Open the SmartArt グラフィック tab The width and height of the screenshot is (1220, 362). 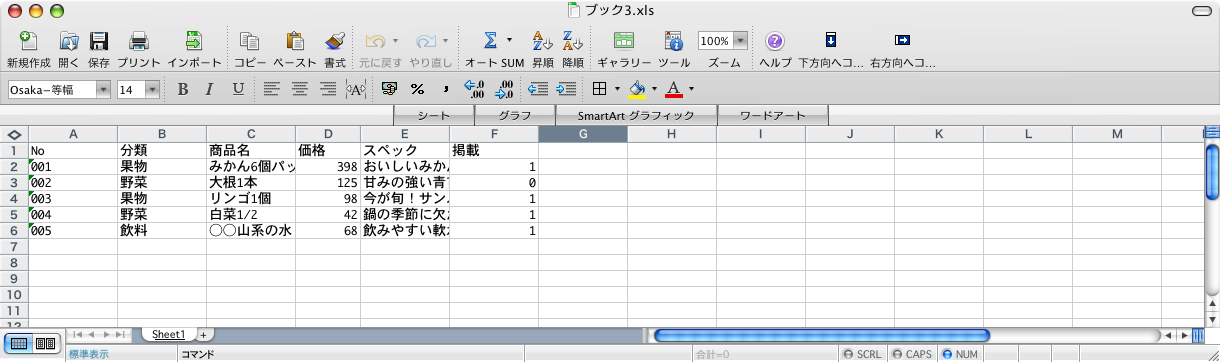635,115
